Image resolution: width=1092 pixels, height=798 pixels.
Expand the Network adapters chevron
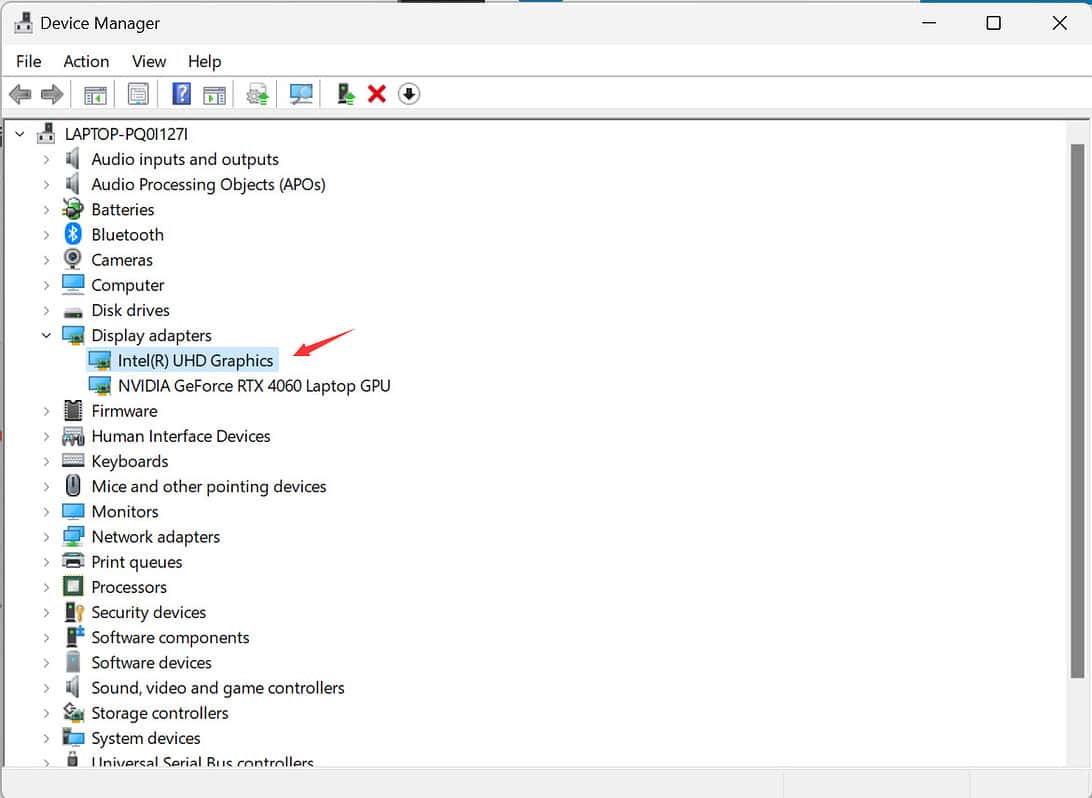pyautogui.click(x=46, y=537)
